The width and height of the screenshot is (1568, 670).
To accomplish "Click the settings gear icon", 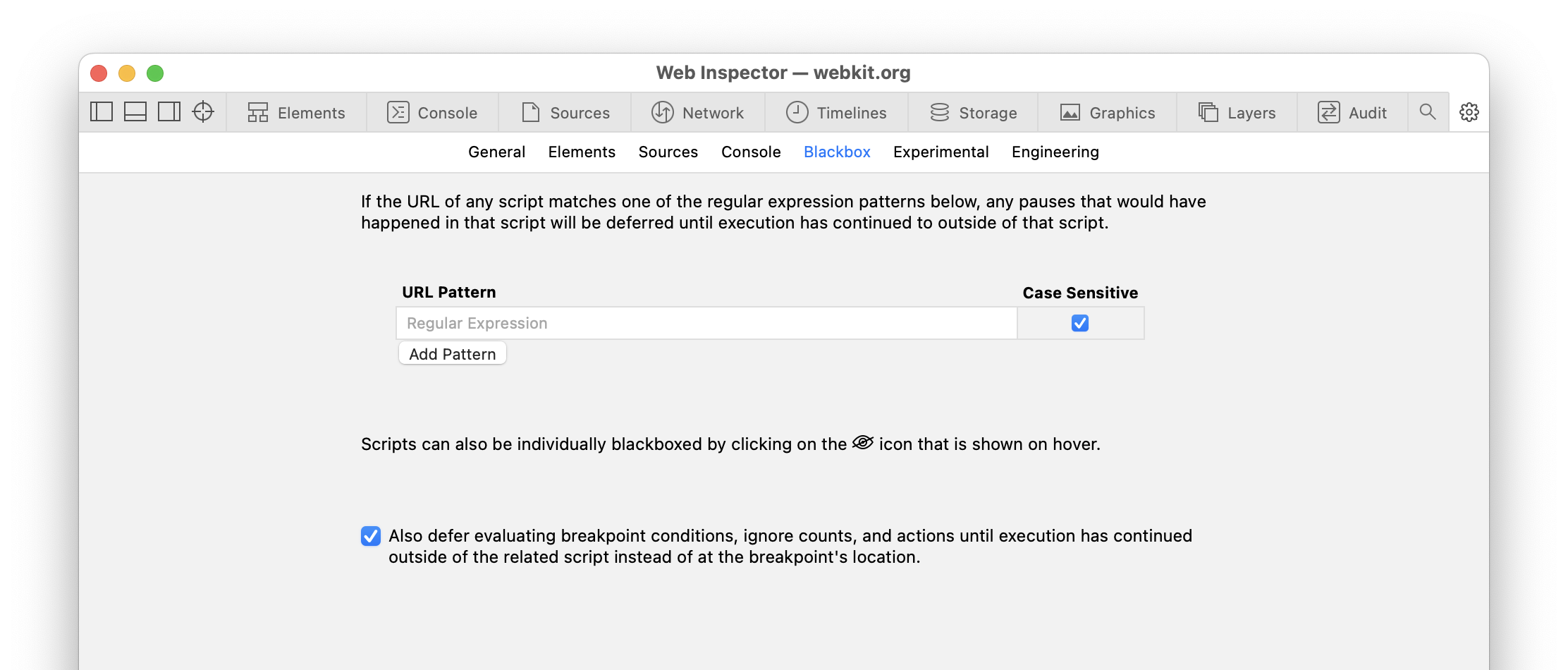I will point(1469,112).
